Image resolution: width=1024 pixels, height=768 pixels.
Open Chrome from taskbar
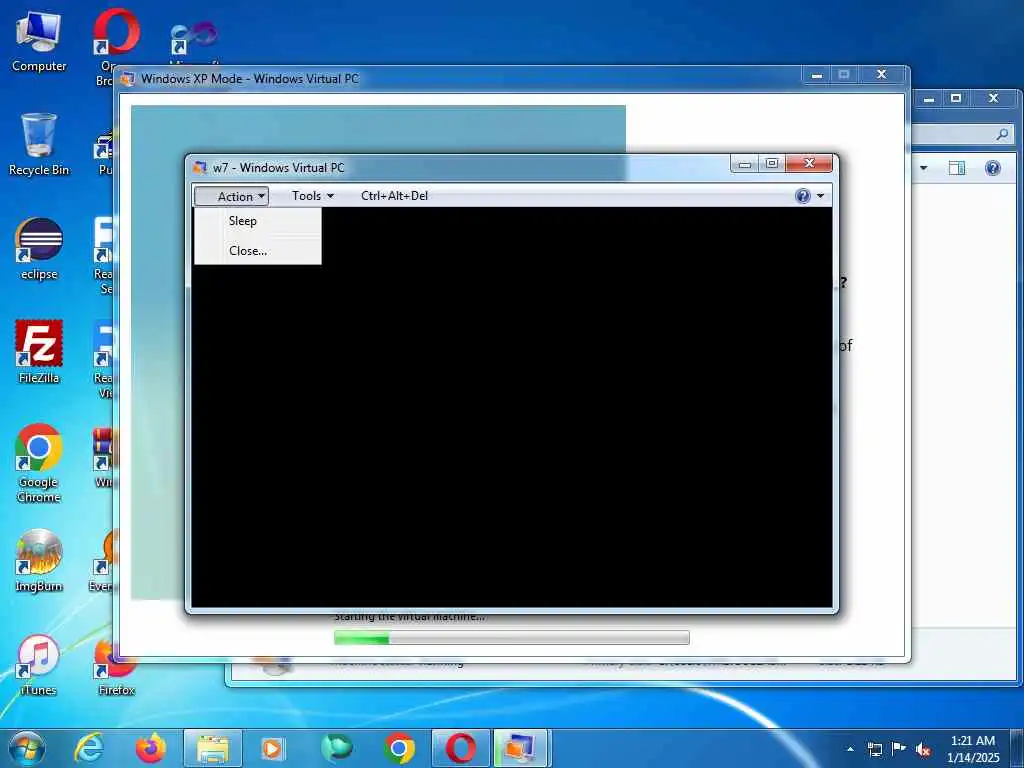pos(400,748)
